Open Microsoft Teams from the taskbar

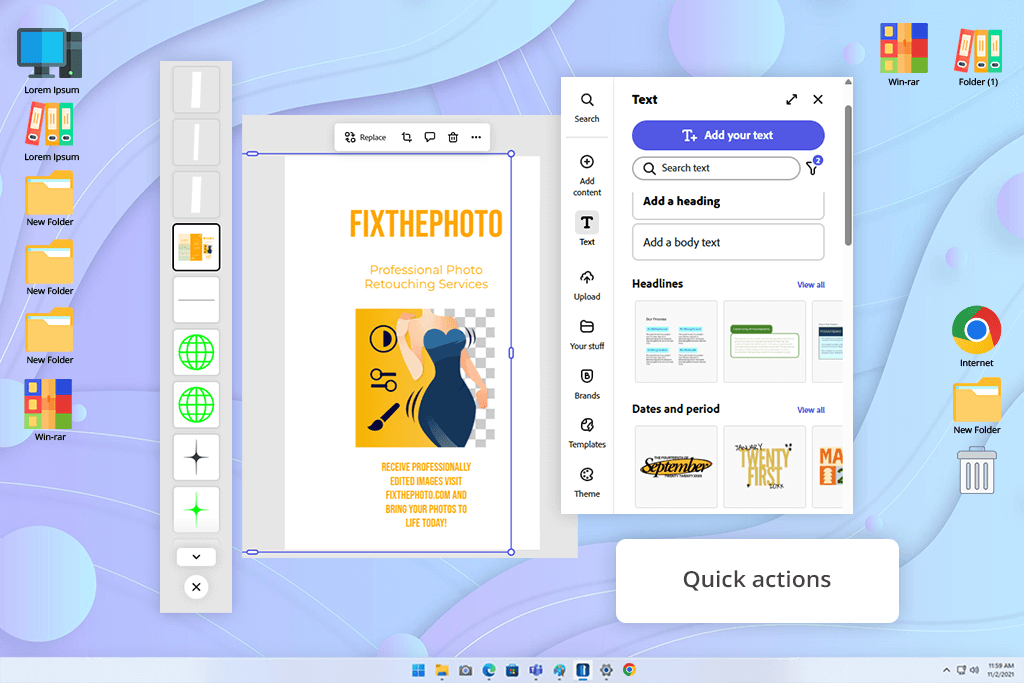tap(536, 670)
